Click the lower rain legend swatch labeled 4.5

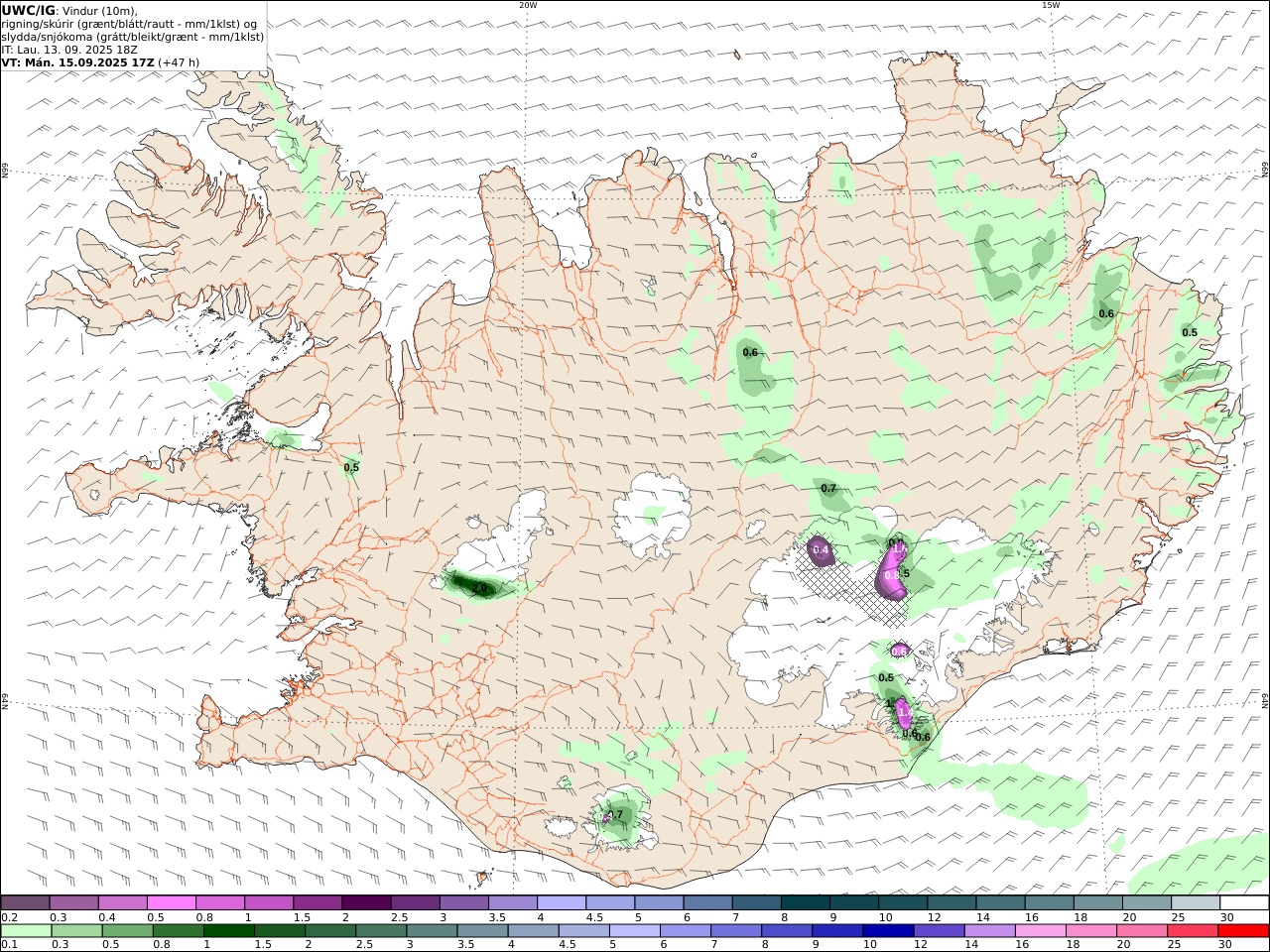tap(583, 931)
